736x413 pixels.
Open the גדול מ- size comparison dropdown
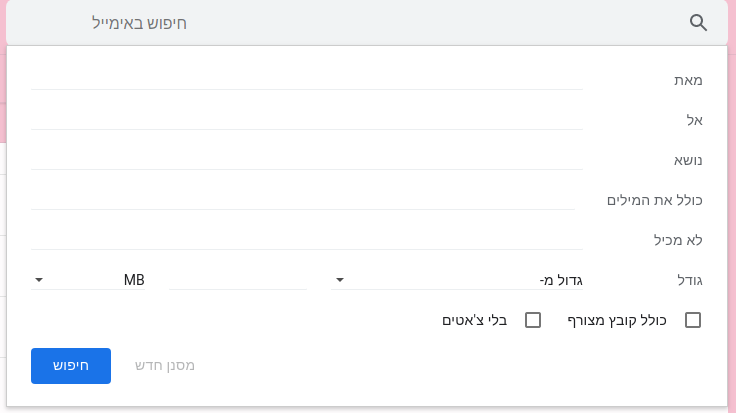(457, 280)
